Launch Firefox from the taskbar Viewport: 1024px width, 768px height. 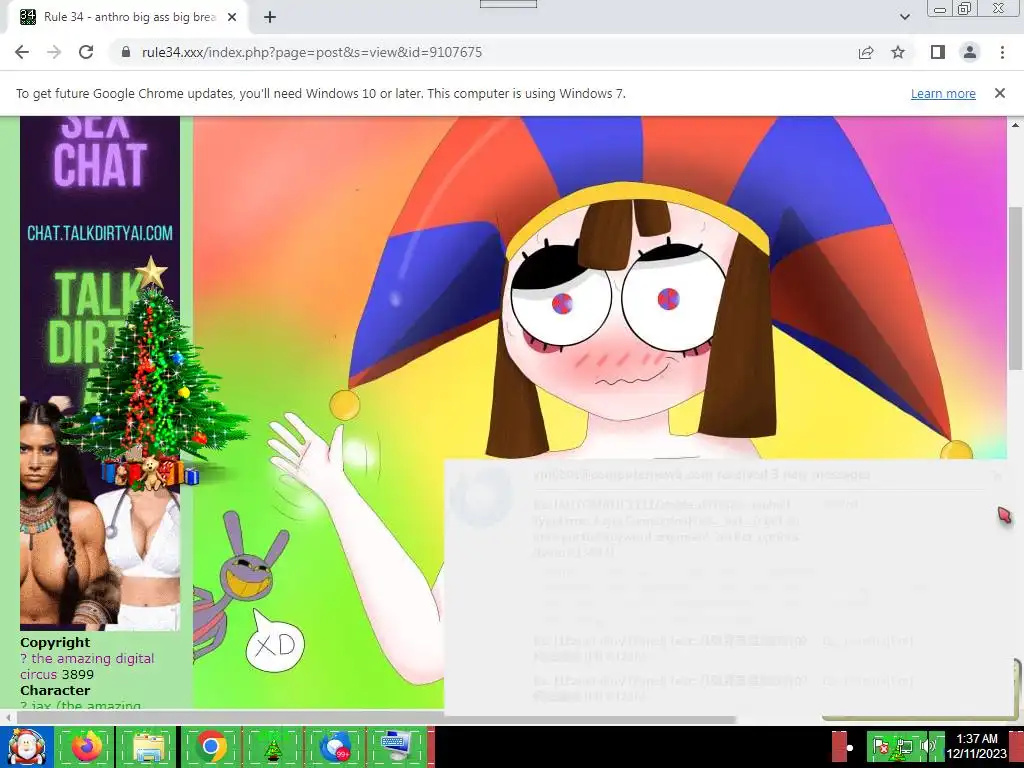point(86,747)
